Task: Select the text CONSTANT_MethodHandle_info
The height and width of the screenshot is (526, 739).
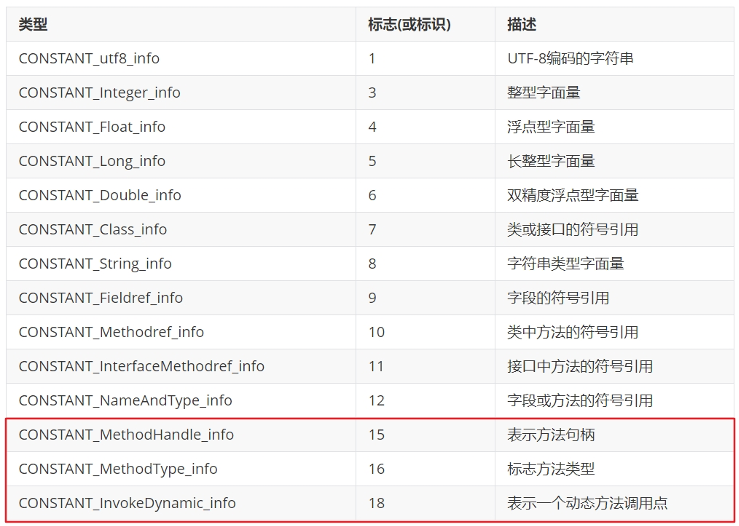Action: coord(126,435)
